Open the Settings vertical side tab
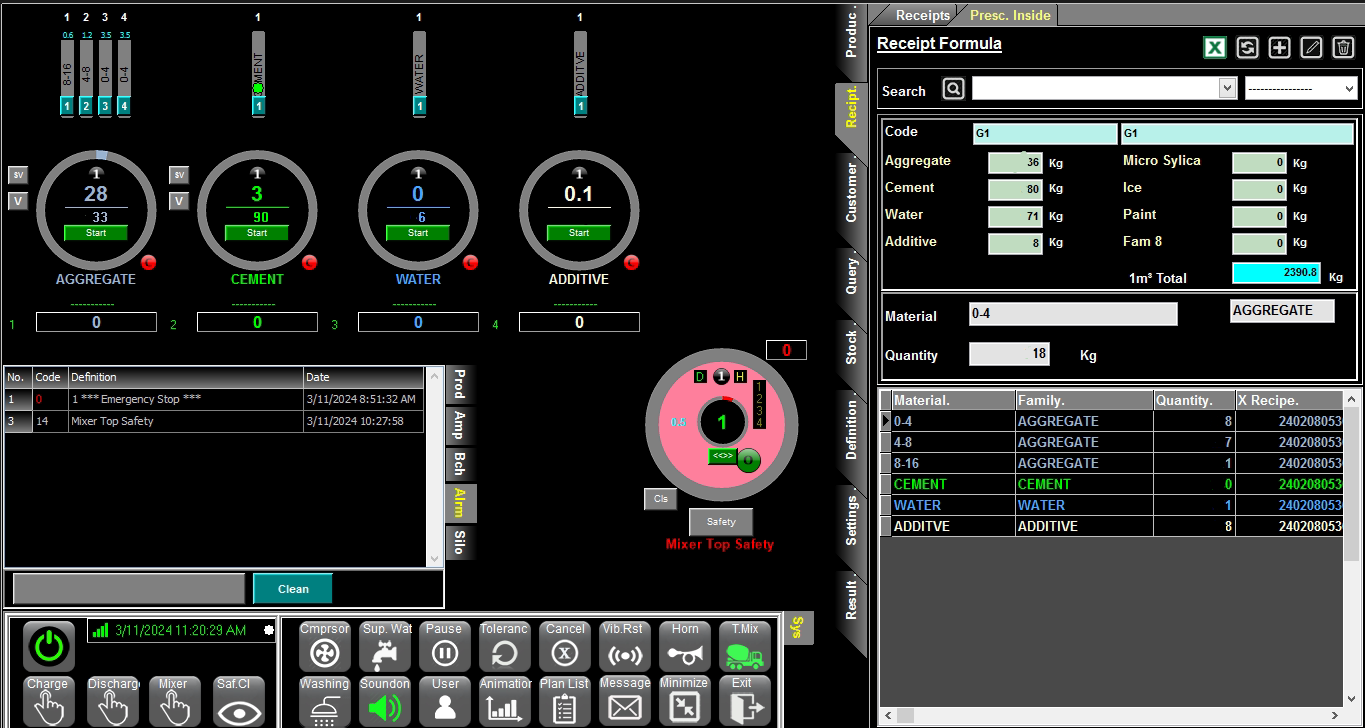Viewport: 1365px width, 728px height. pos(851,520)
